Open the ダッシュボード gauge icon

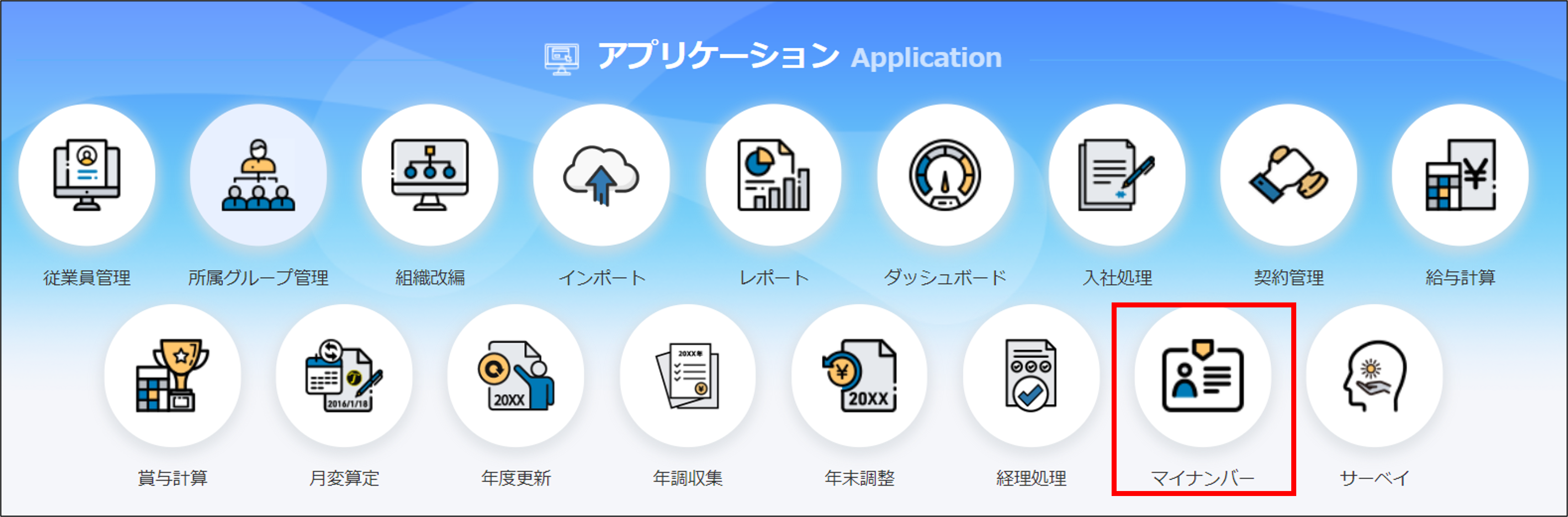pyautogui.click(x=945, y=175)
